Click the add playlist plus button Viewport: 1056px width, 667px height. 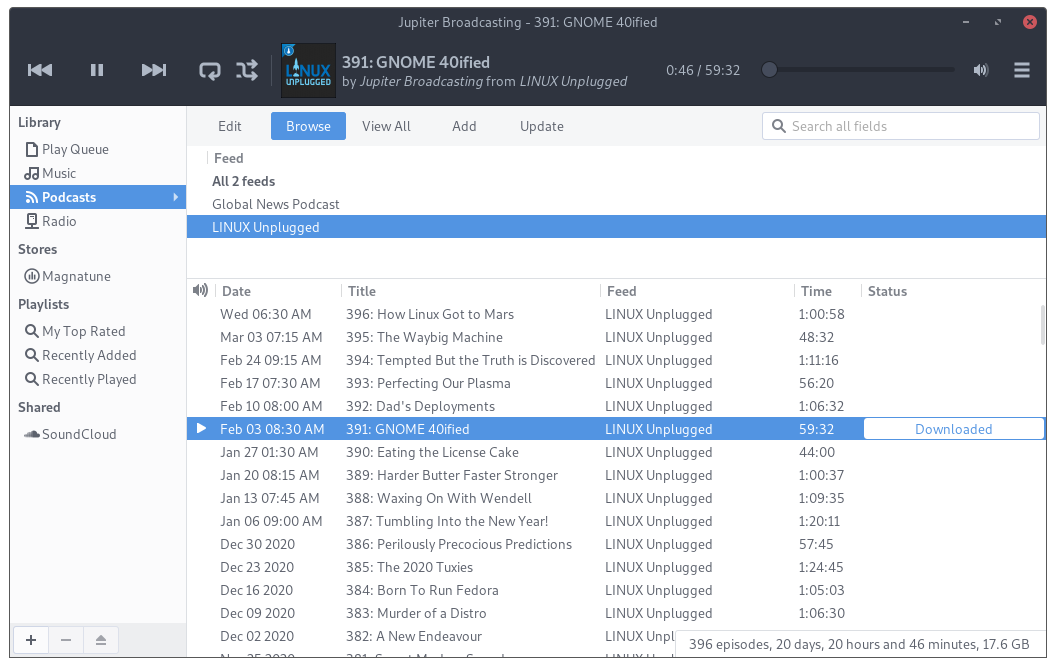tap(31, 640)
